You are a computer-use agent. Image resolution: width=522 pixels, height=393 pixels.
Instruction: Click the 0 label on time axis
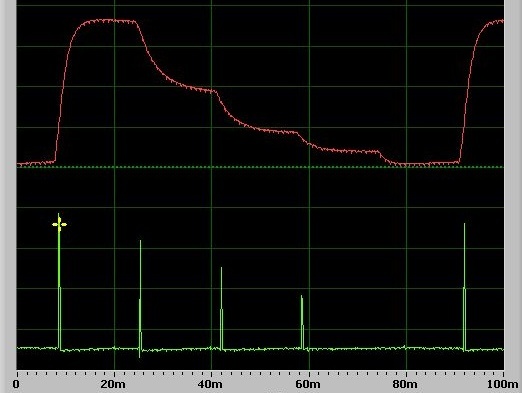point(16,384)
